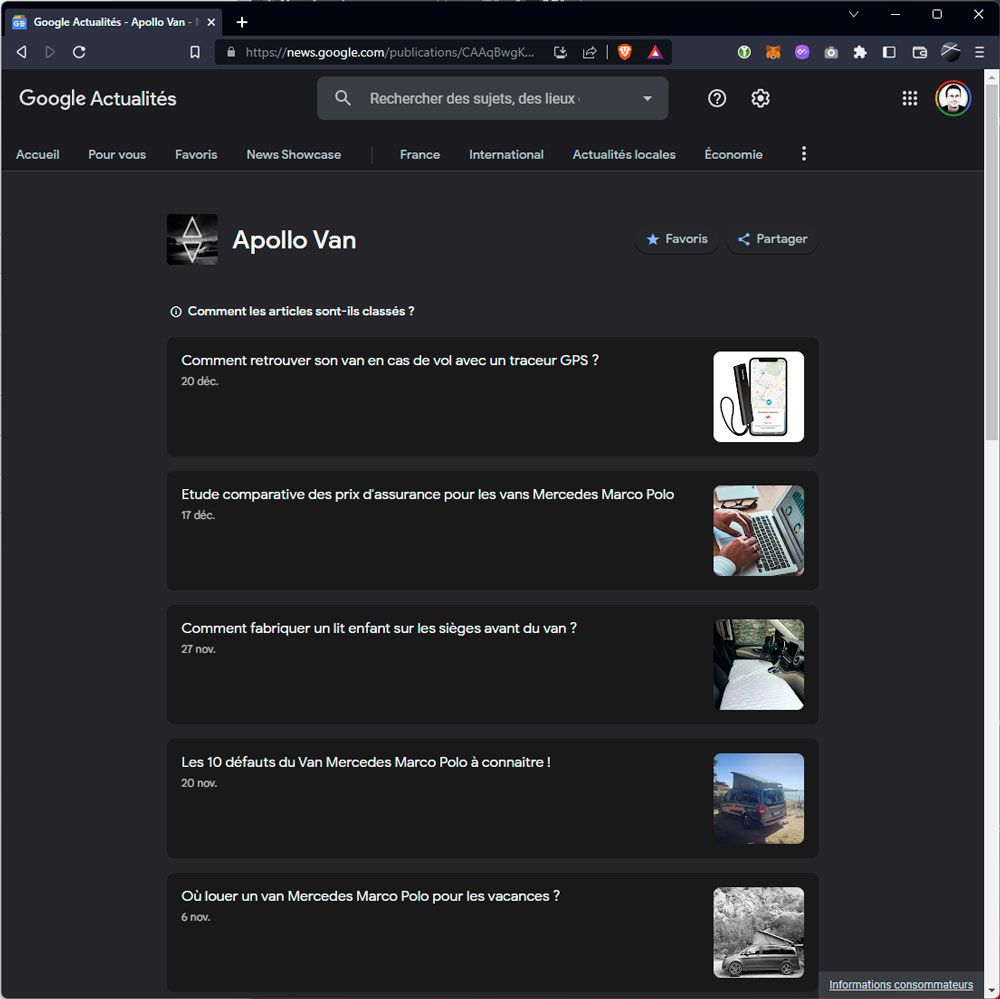
Task: Click the green circular extension icon
Action: [x=744, y=52]
